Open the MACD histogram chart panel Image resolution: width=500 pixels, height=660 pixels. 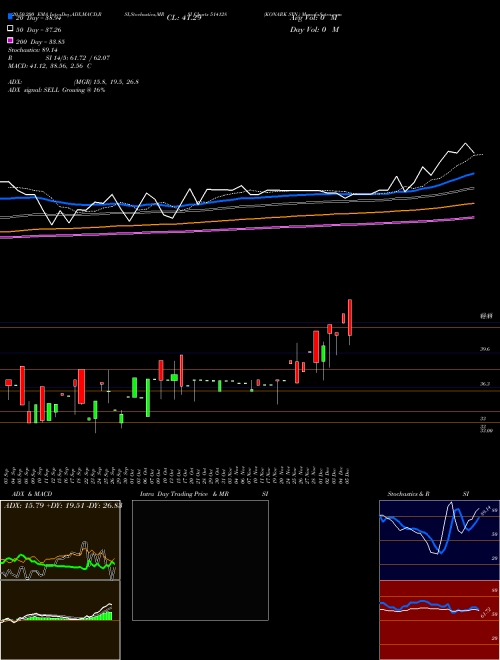(60, 620)
